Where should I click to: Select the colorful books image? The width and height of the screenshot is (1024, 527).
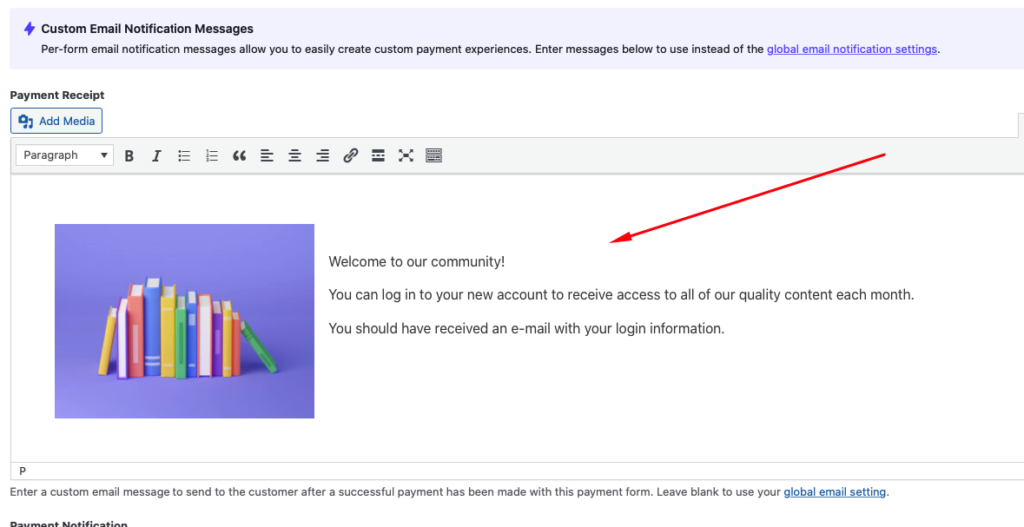point(184,321)
